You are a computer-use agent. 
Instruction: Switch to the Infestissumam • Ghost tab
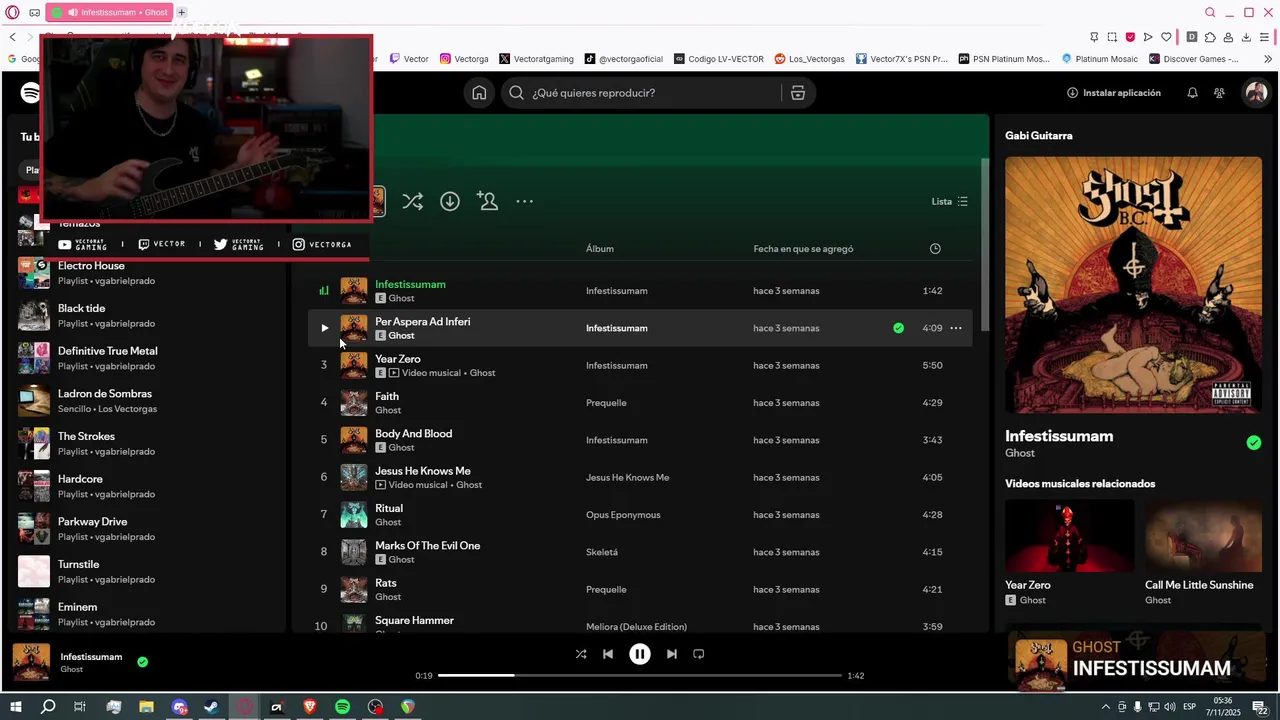coord(110,12)
